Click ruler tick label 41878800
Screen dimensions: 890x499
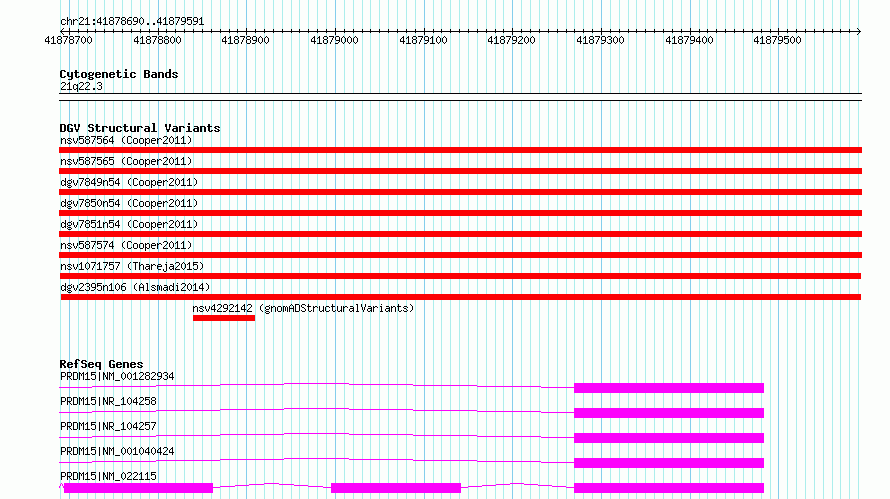coord(157,40)
